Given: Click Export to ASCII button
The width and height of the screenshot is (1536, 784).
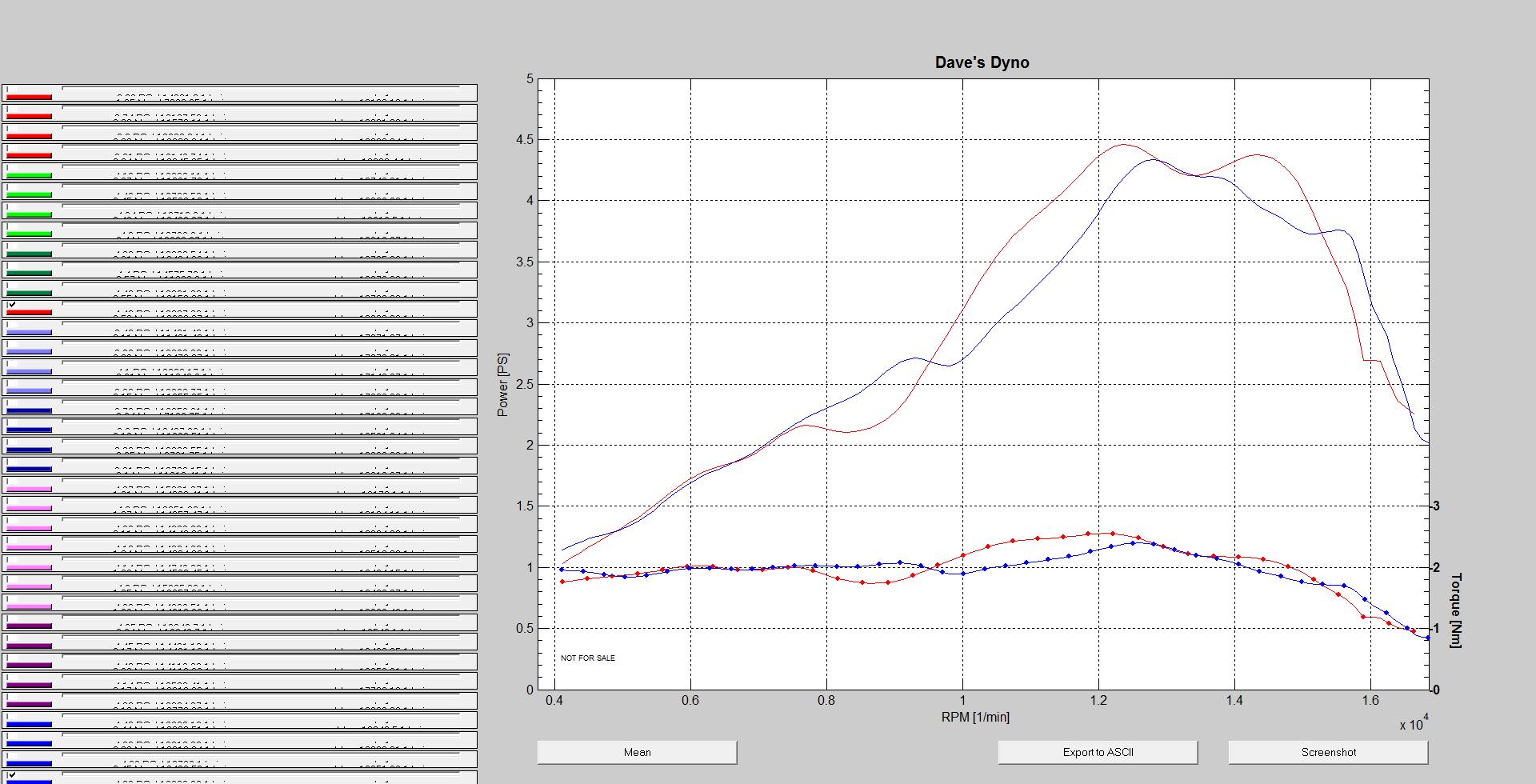Looking at the screenshot, I should tap(1098, 752).
